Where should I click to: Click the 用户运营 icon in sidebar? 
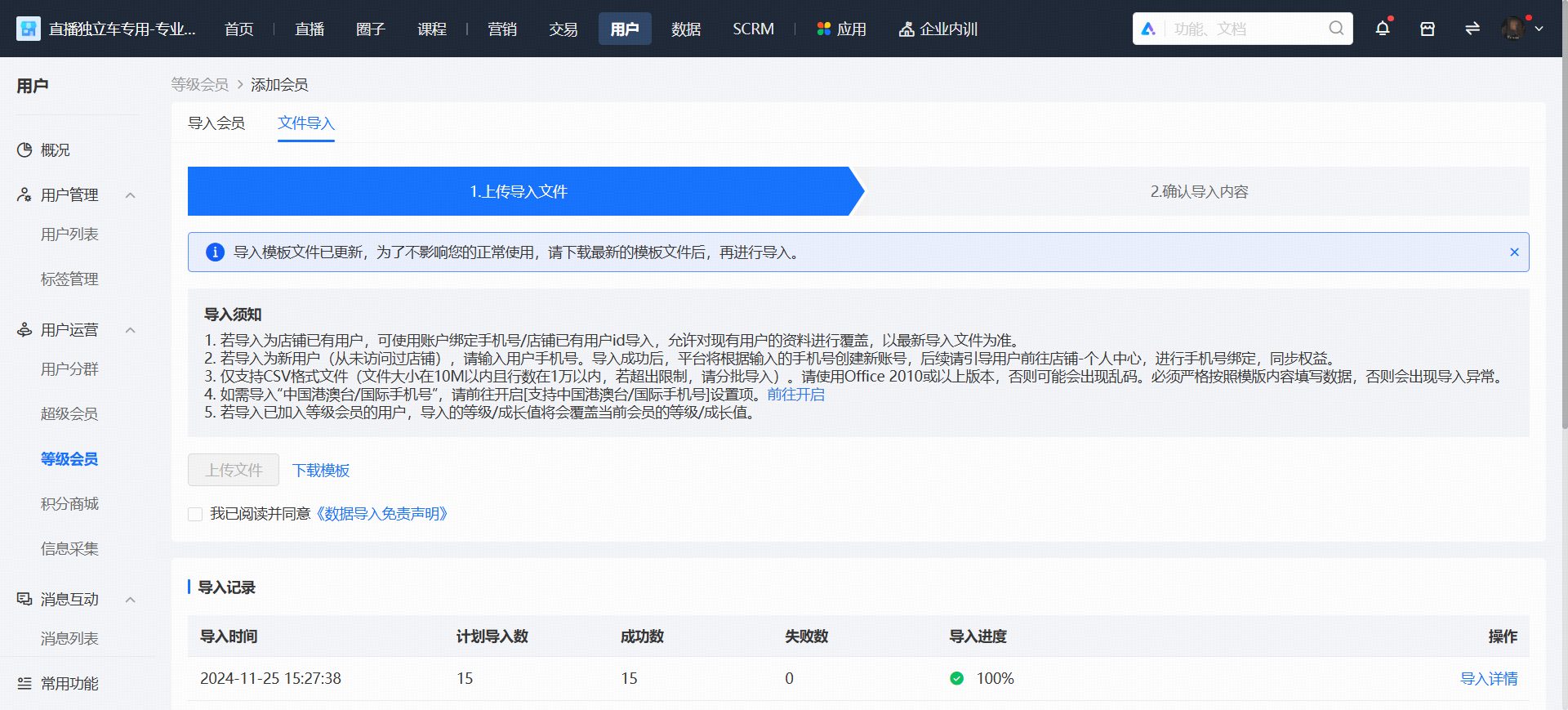click(24, 330)
